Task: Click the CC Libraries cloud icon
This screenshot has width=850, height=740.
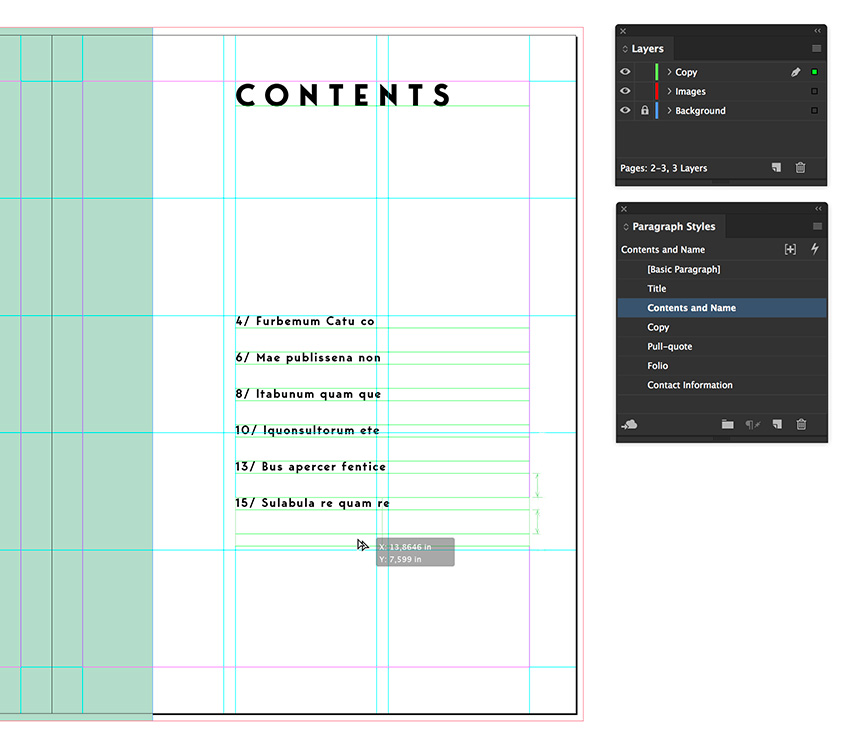Action: 630,422
